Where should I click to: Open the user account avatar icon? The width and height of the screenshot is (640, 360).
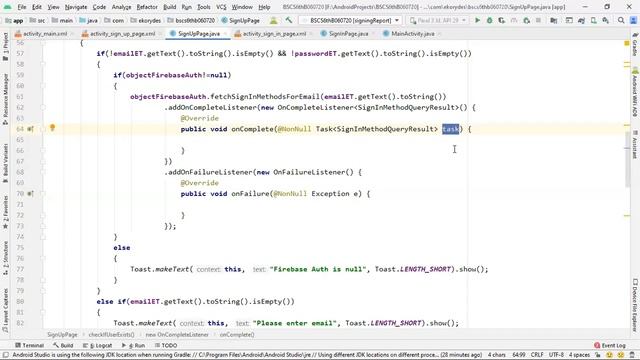pyautogui.click(x=633, y=20)
